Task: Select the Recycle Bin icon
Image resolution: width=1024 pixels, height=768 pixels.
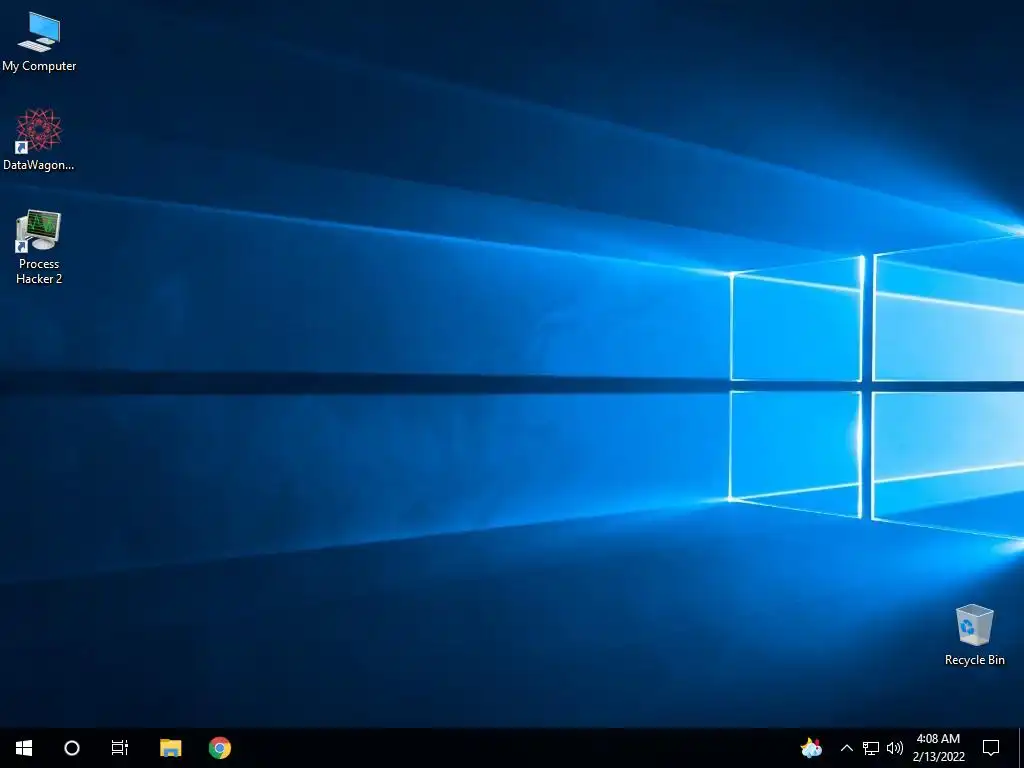Action: coord(974,635)
